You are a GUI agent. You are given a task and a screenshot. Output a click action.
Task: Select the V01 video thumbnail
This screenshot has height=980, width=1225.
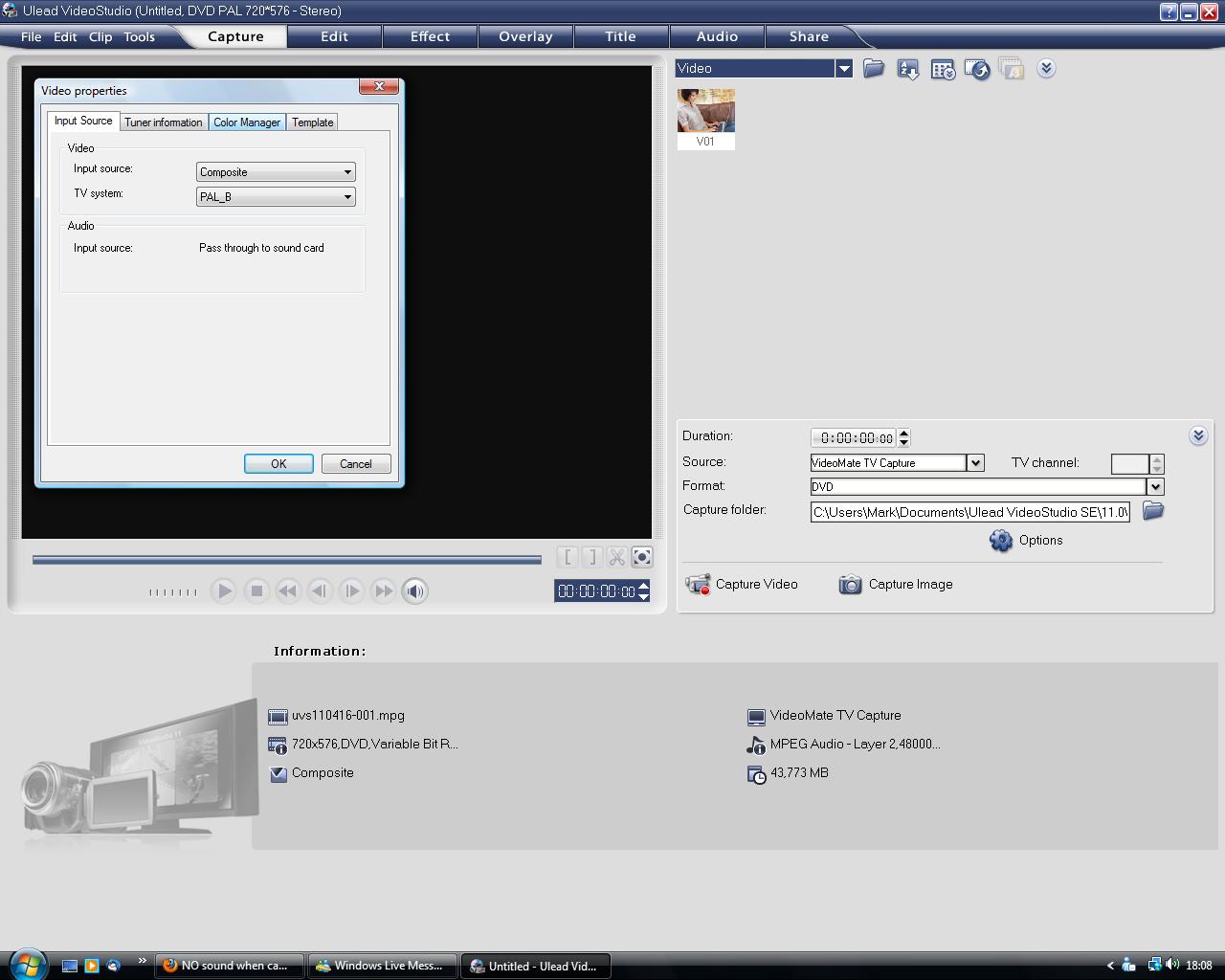706,119
